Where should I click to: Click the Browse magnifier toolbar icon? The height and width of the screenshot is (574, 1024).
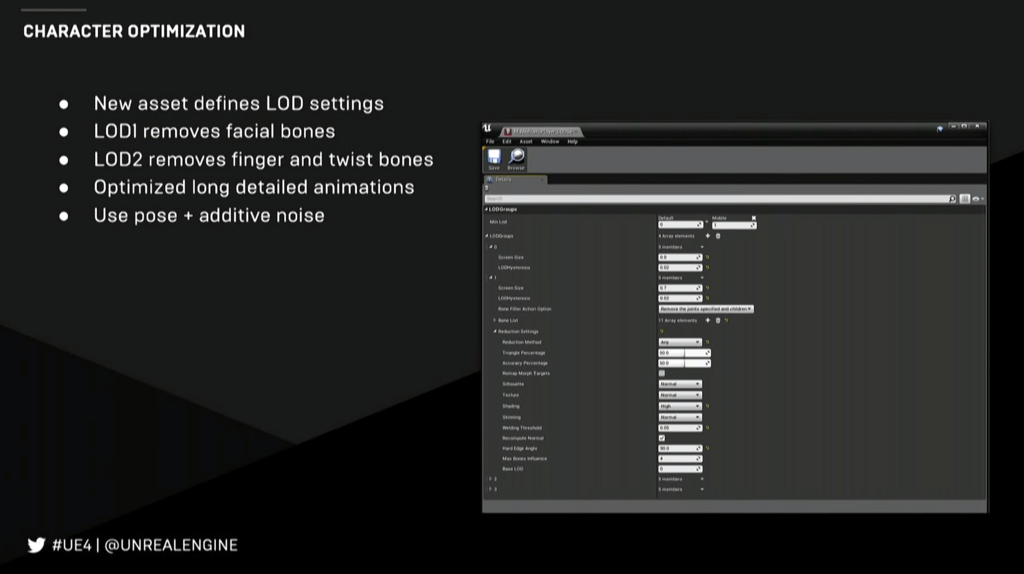coord(517,156)
